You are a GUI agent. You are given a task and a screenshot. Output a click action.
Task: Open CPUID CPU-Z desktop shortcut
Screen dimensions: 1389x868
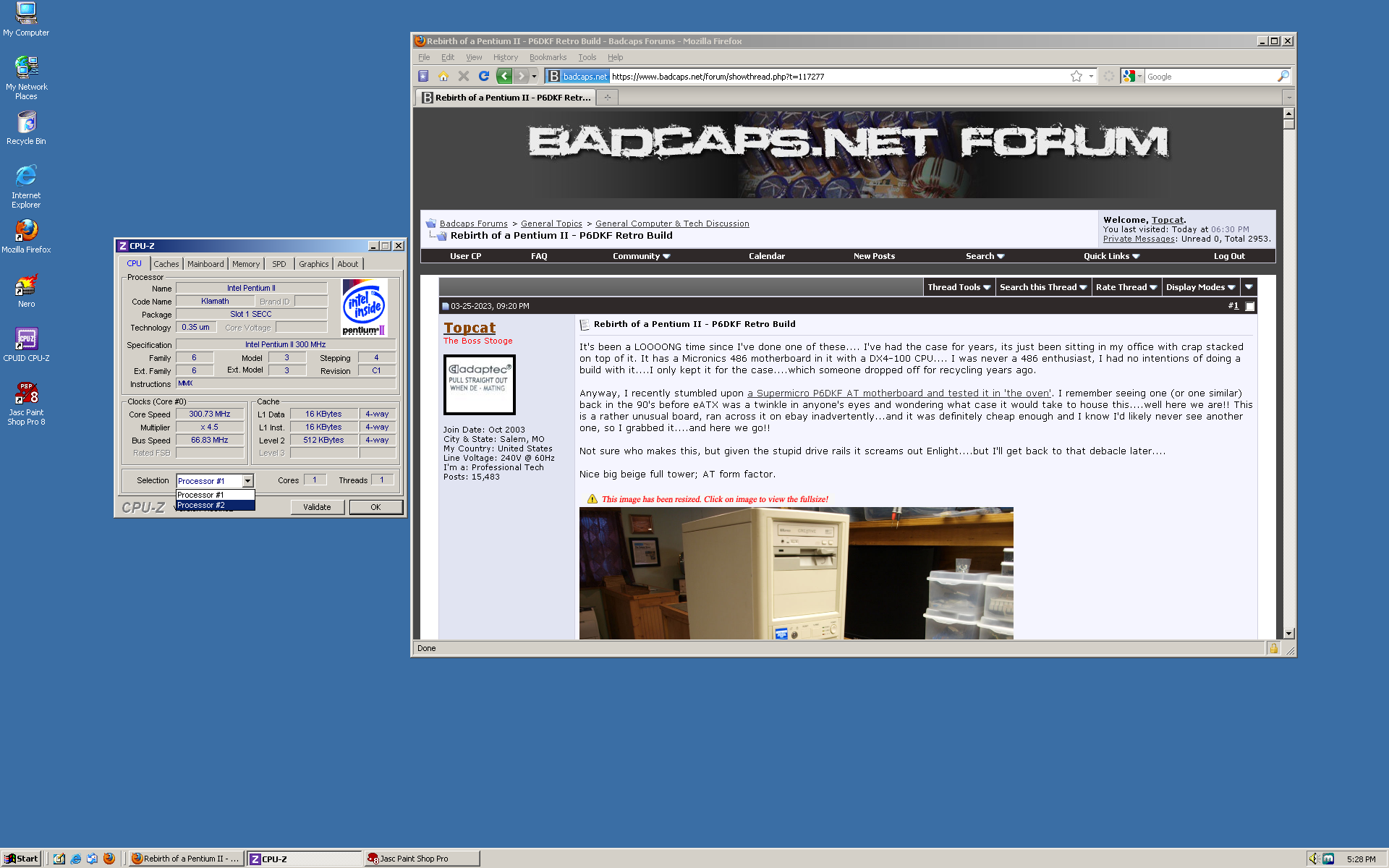pyautogui.click(x=26, y=344)
